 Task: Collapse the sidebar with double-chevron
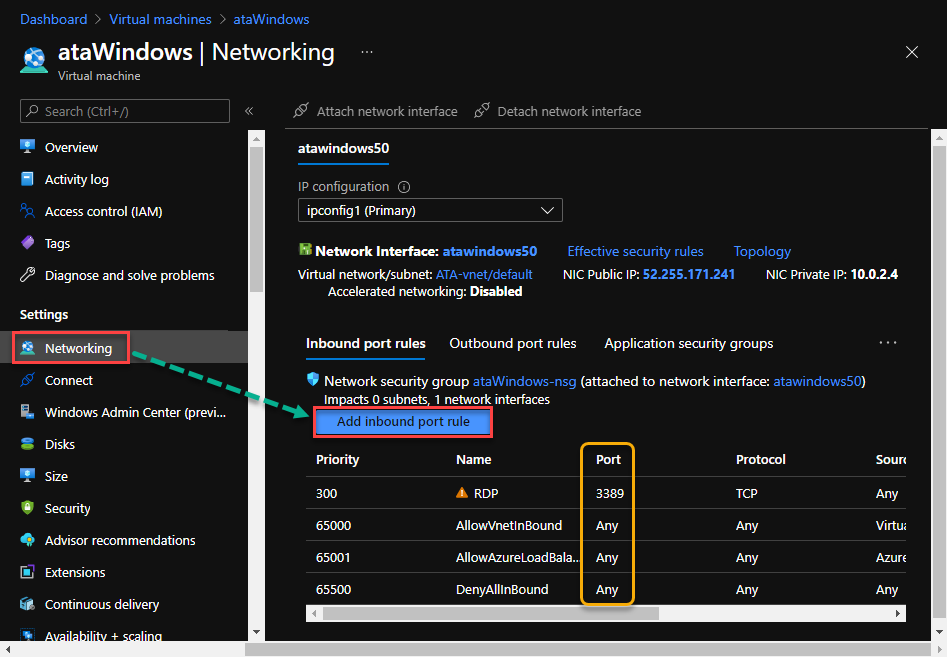click(x=249, y=111)
